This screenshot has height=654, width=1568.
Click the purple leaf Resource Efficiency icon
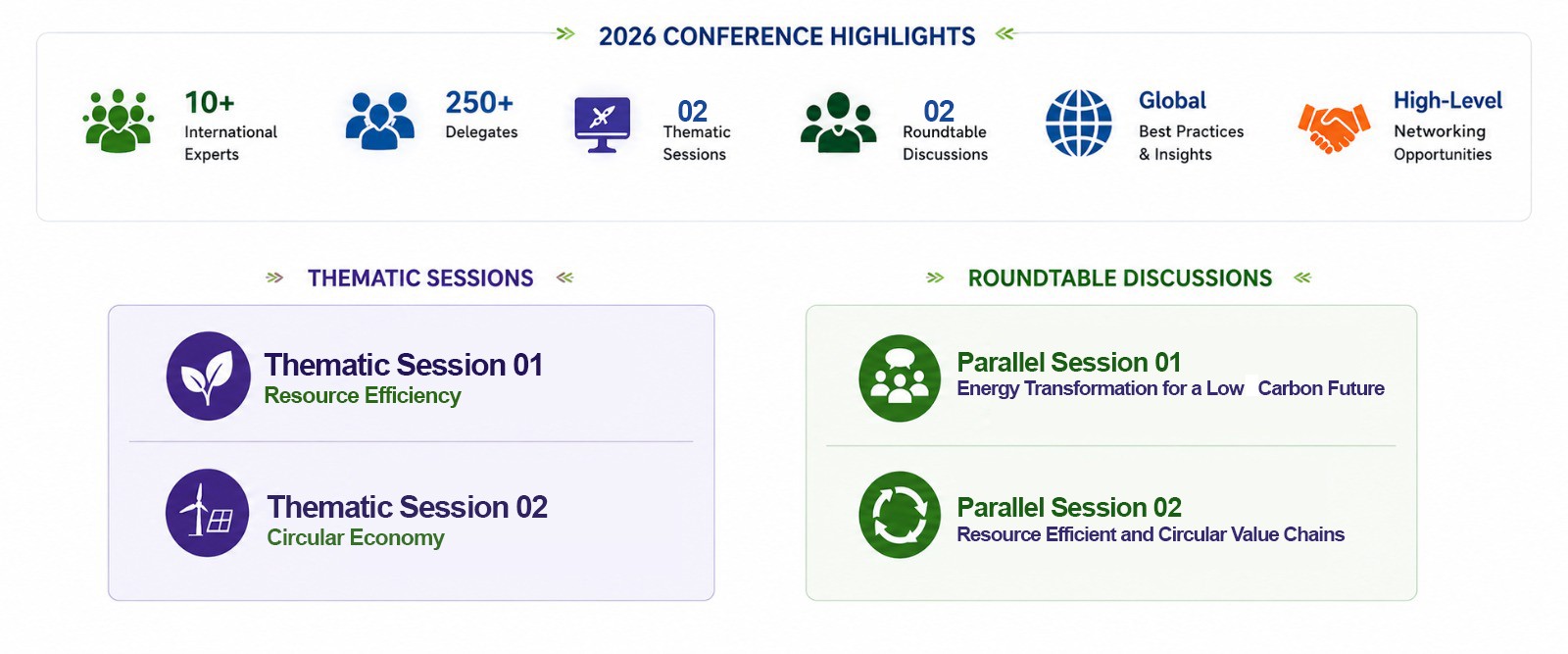pyautogui.click(x=208, y=377)
